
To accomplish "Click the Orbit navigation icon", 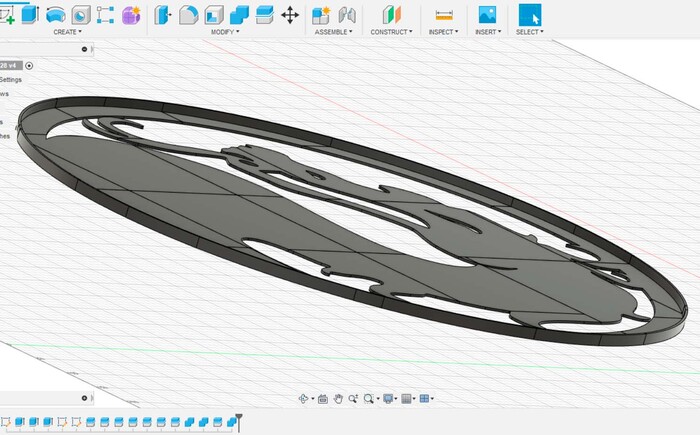I will tap(304, 399).
